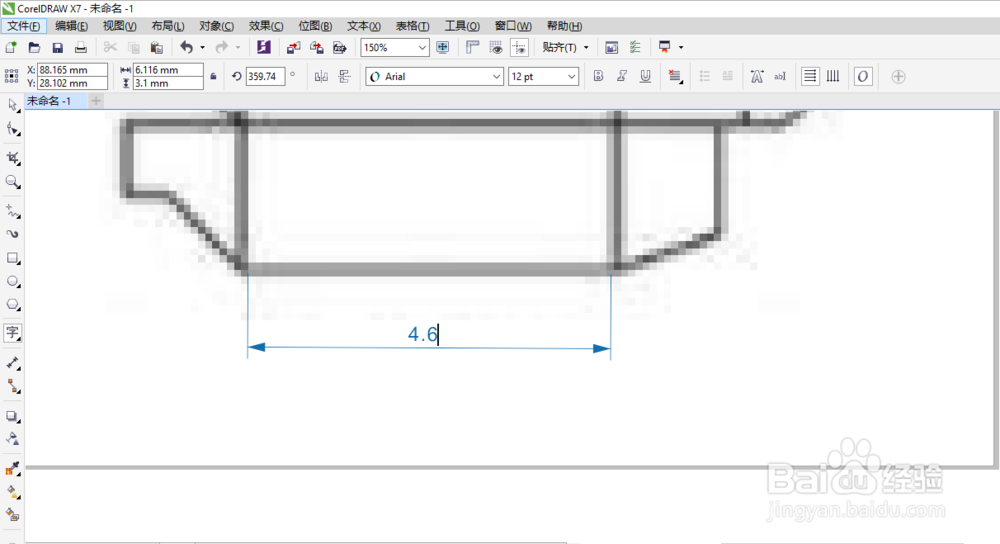The image size is (1000, 544).
Task: Open the Options dialog icon
Action: click(635, 47)
